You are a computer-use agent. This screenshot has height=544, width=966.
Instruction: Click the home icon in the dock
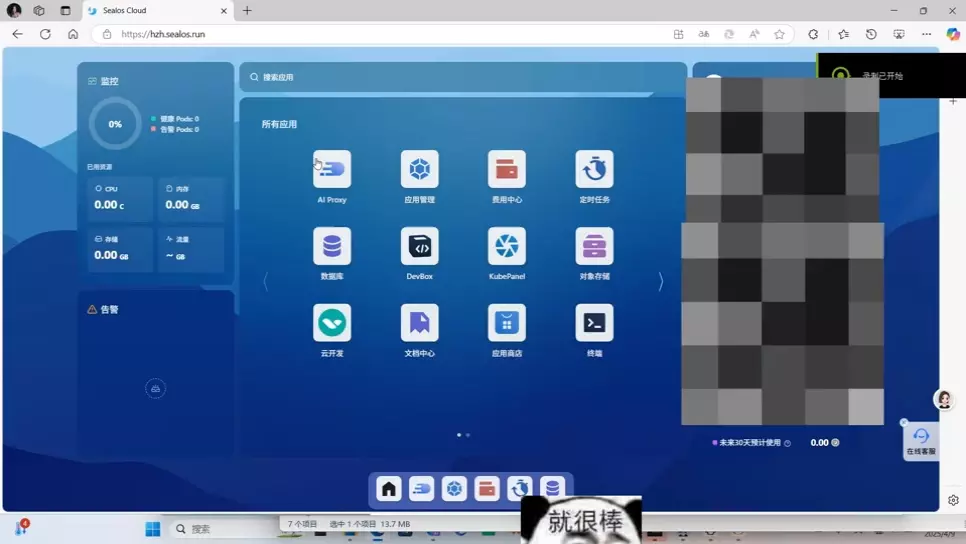389,489
